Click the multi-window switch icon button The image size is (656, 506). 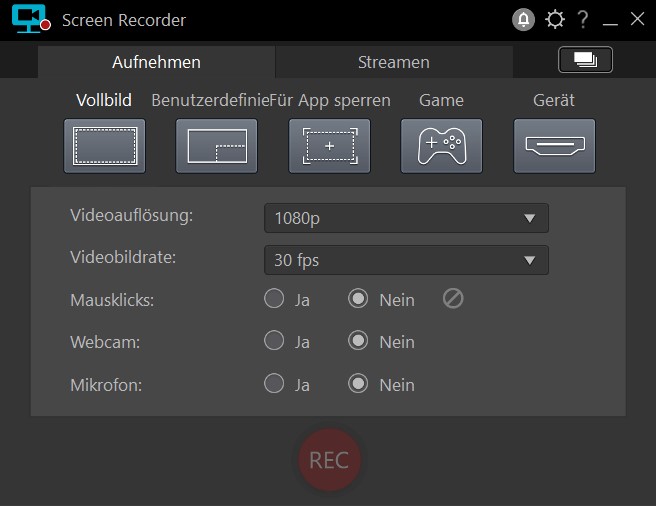coord(585,60)
